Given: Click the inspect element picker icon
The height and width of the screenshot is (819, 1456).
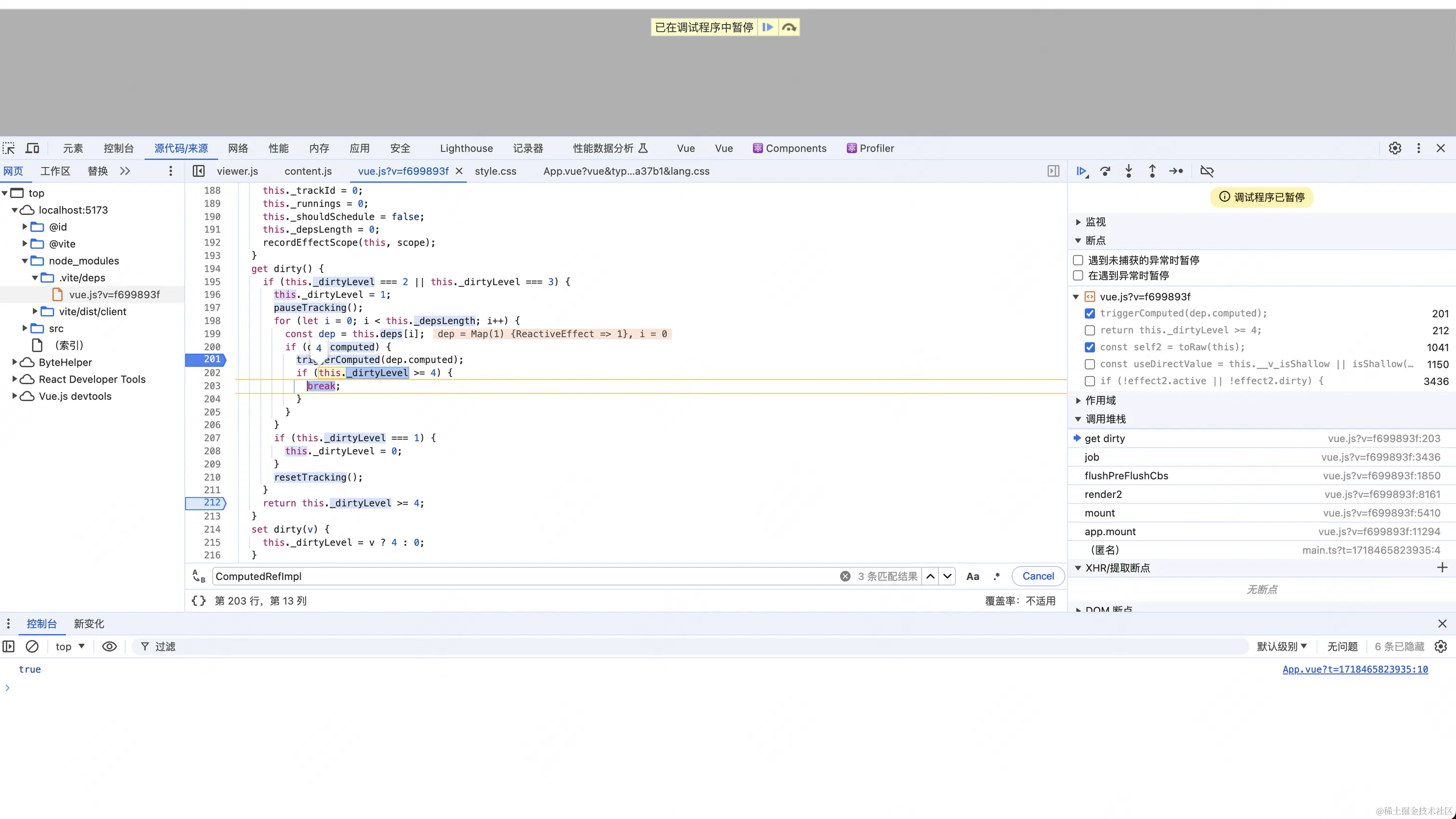Looking at the screenshot, I should [x=9, y=148].
